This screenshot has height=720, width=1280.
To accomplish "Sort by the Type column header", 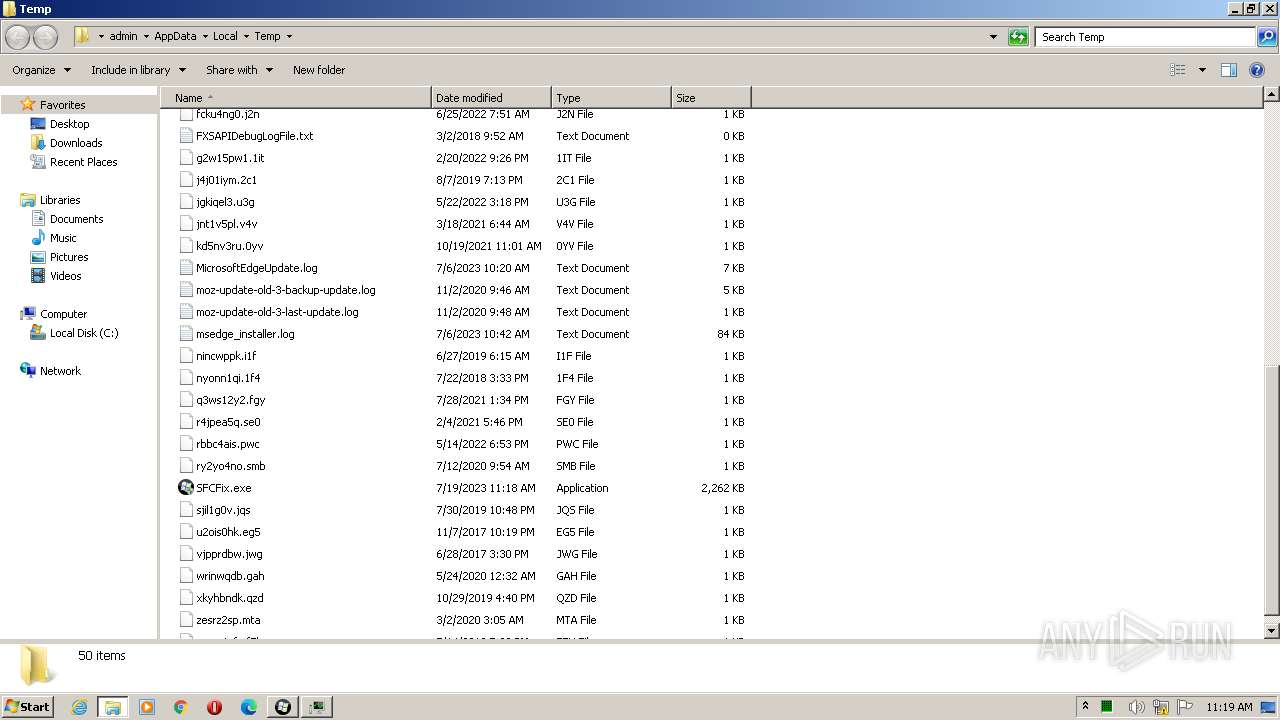I will (x=611, y=98).
